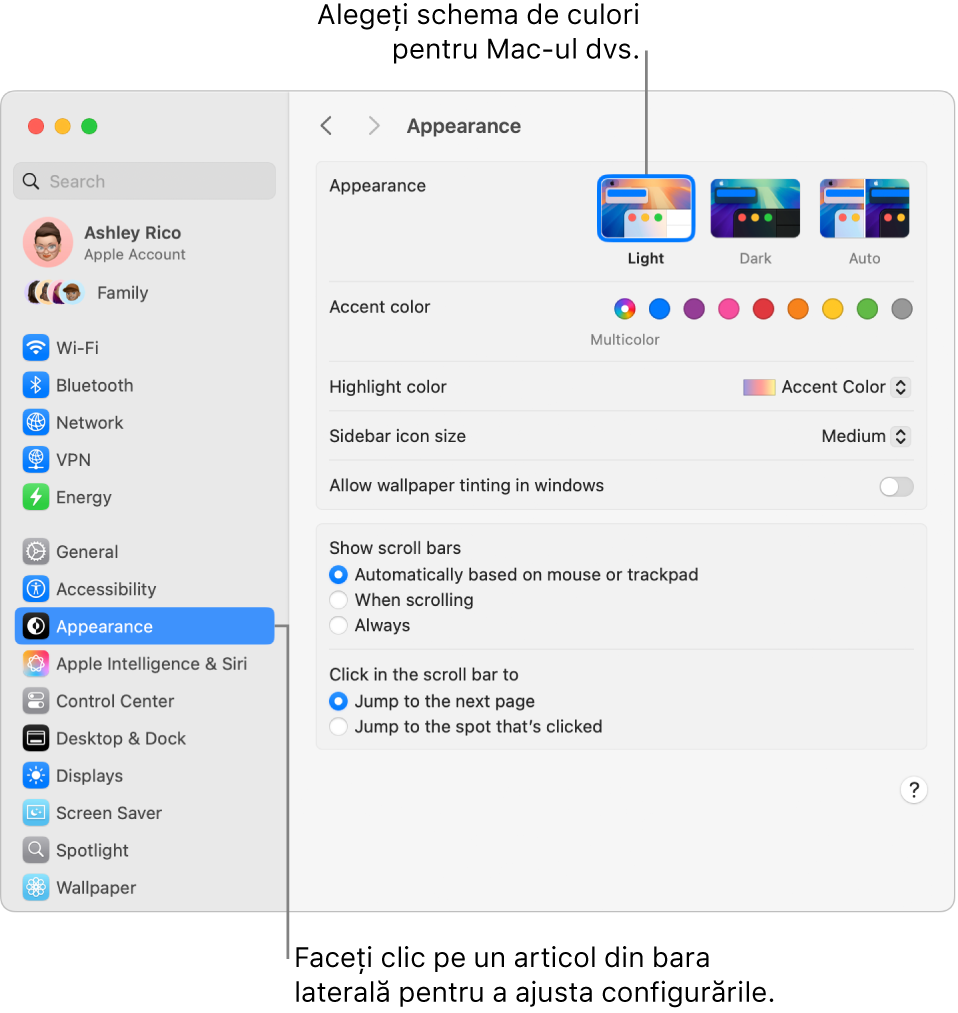Pick the purple accent color
The image size is (958, 1013).
(693, 309)
